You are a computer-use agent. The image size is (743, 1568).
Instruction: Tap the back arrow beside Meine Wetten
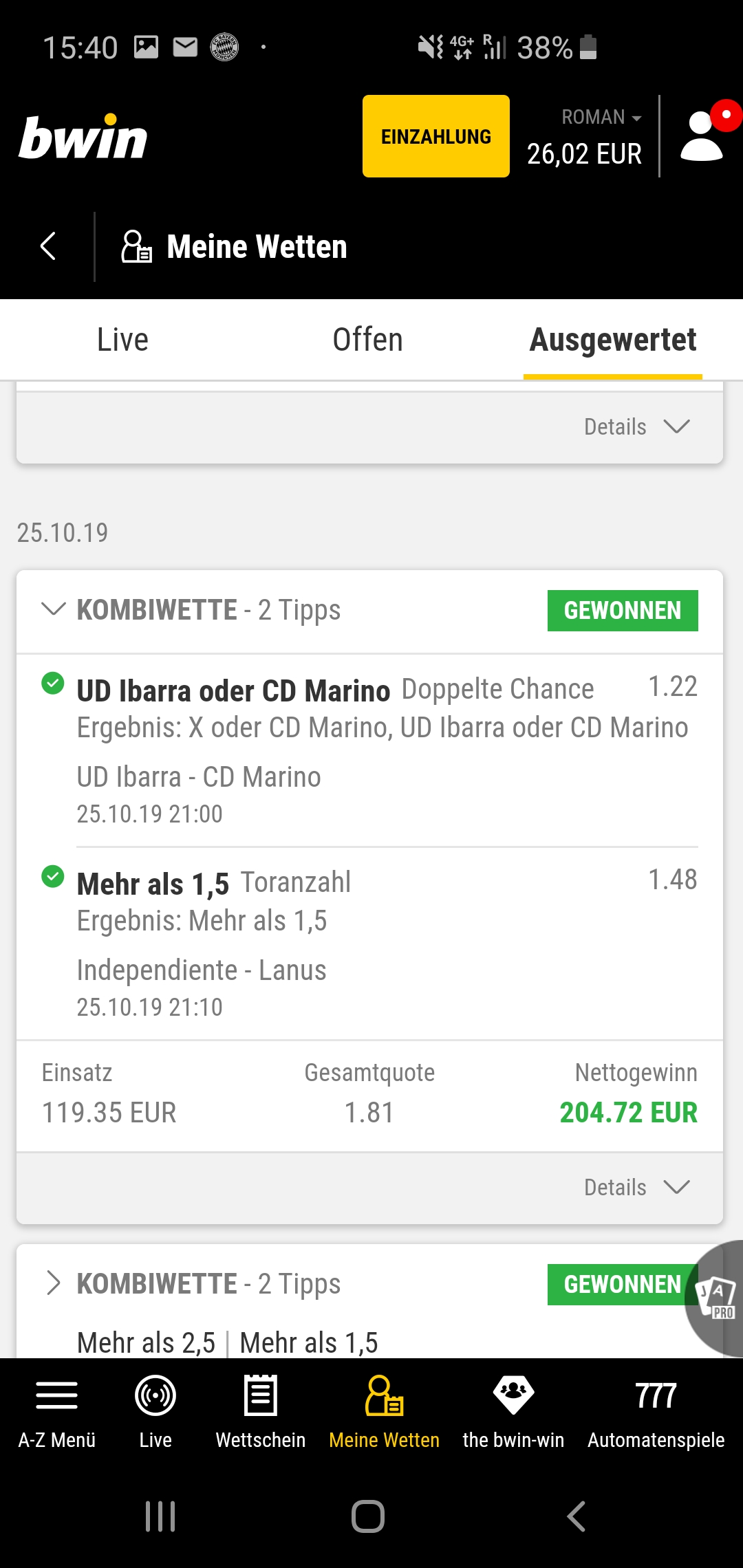47,246
